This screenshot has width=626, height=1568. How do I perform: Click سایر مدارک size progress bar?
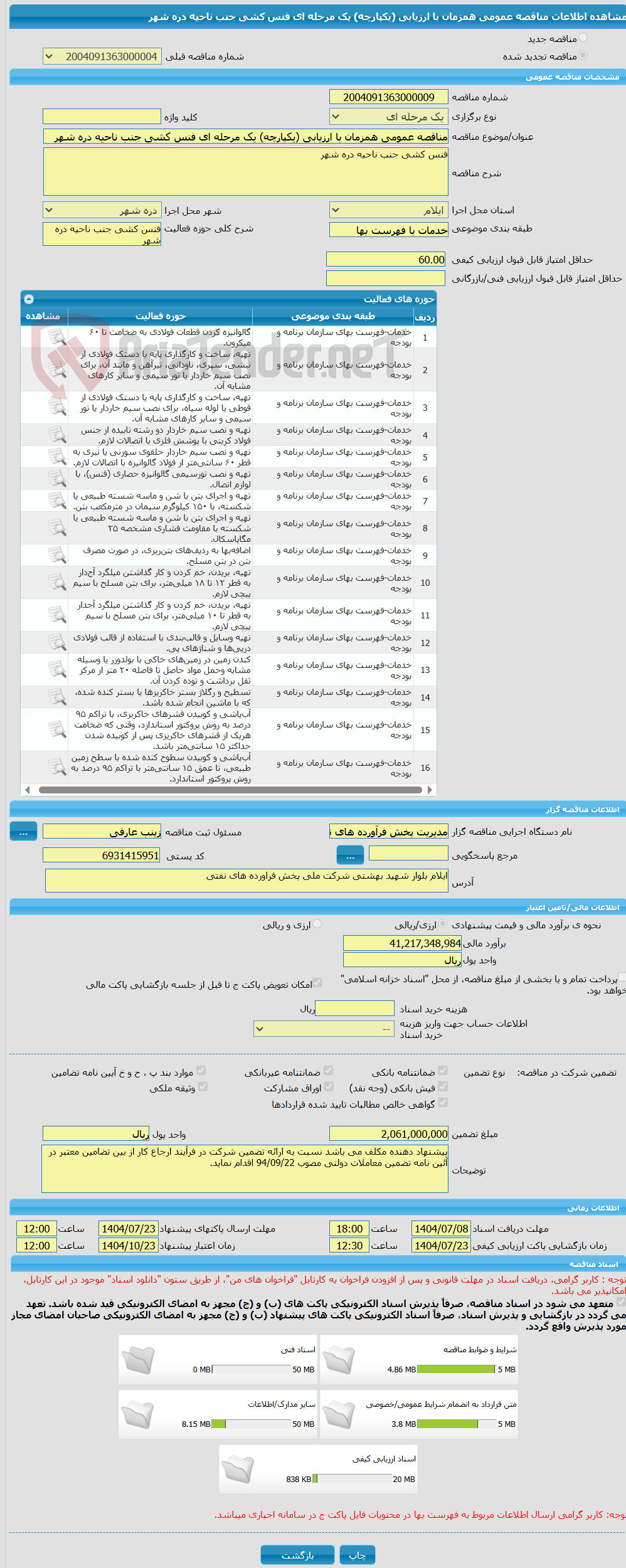click(251, 1424)
